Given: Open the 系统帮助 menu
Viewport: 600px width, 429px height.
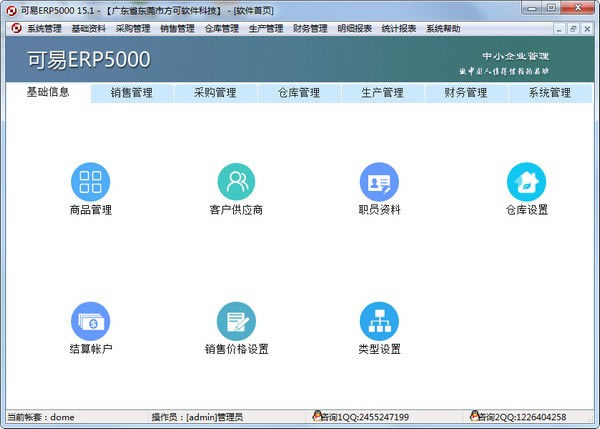Looking at the screenshot, I should click(x=443, y=29).
